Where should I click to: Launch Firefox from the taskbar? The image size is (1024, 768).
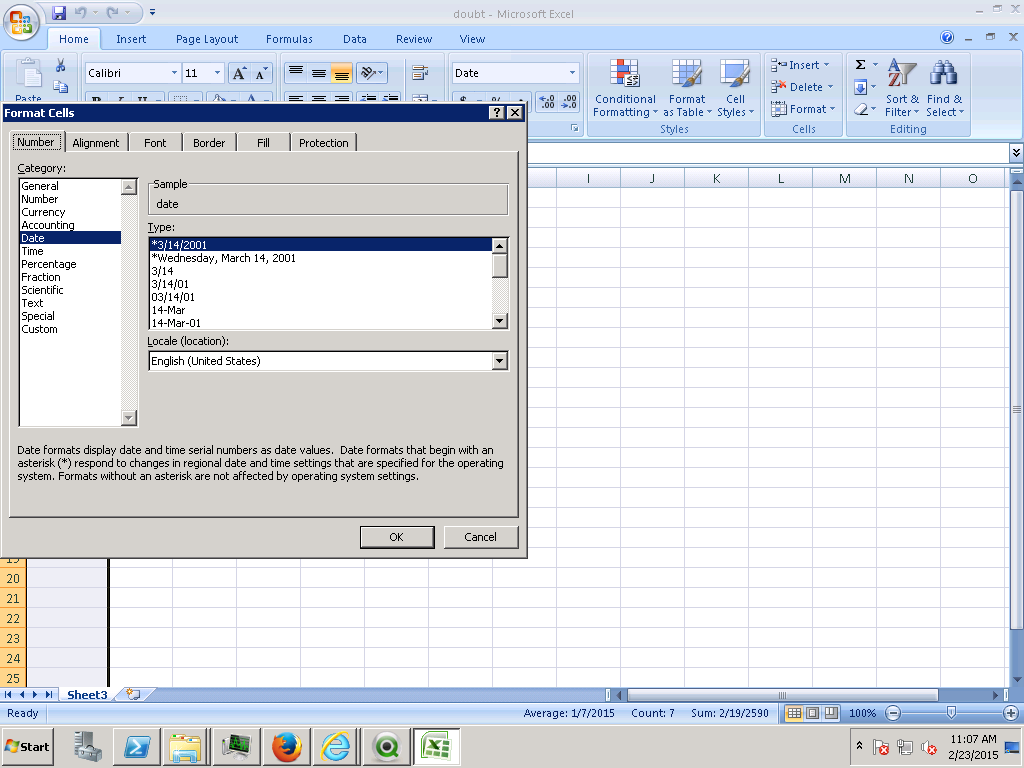[x=286, y=746]
